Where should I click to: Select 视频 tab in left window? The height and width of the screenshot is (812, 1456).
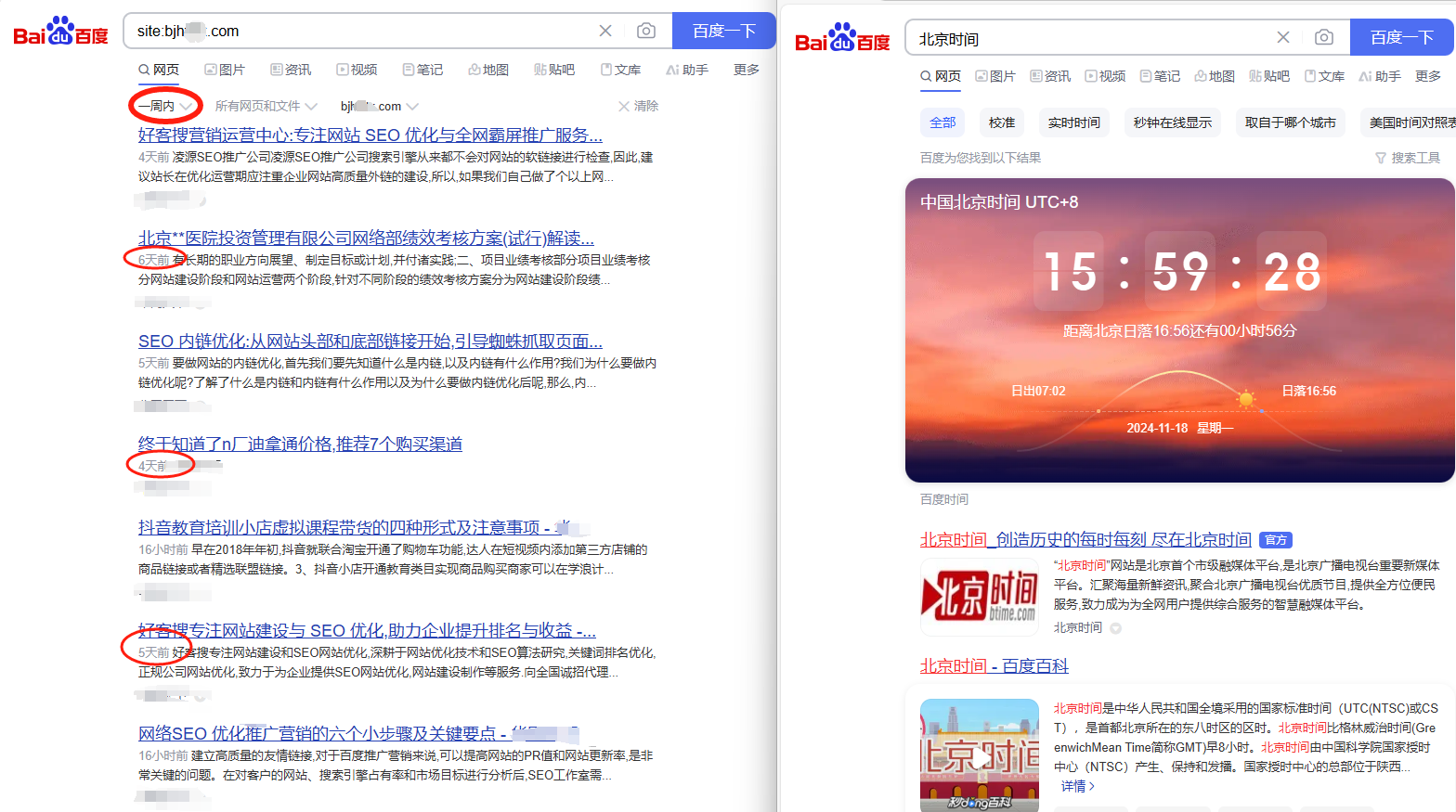point(357,70)
